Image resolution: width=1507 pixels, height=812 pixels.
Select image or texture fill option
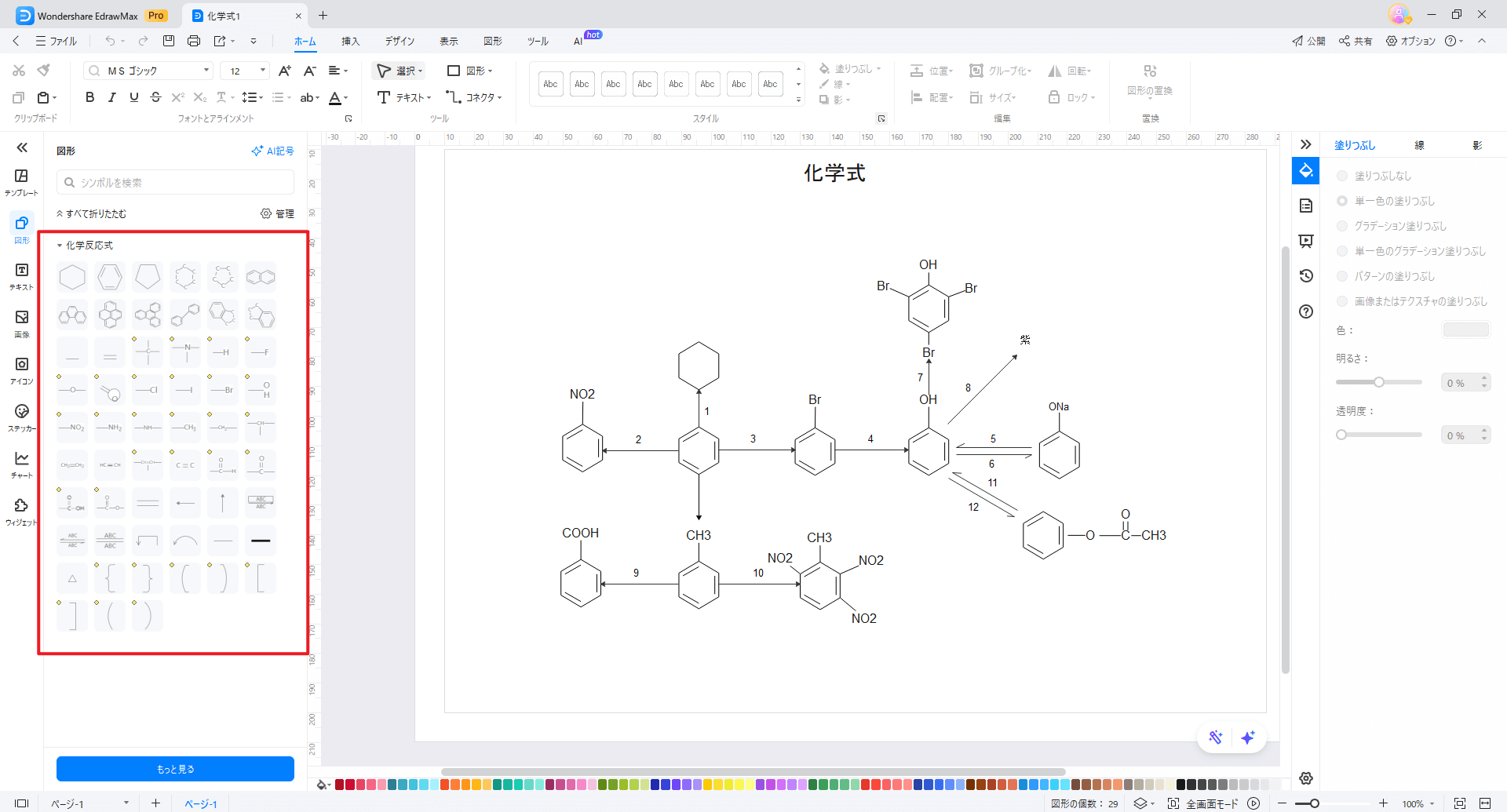point(1342,301)
